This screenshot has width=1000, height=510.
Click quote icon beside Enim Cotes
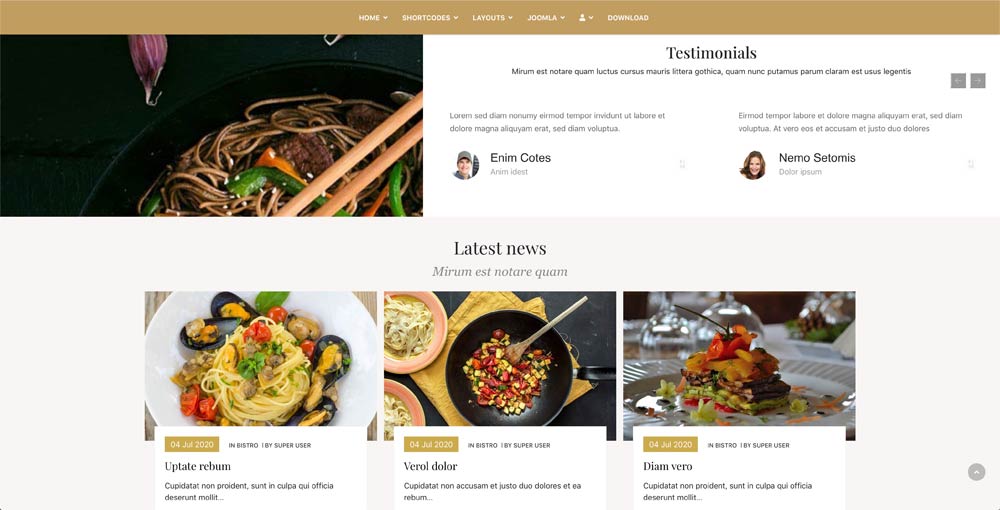(x=682, y=164)
